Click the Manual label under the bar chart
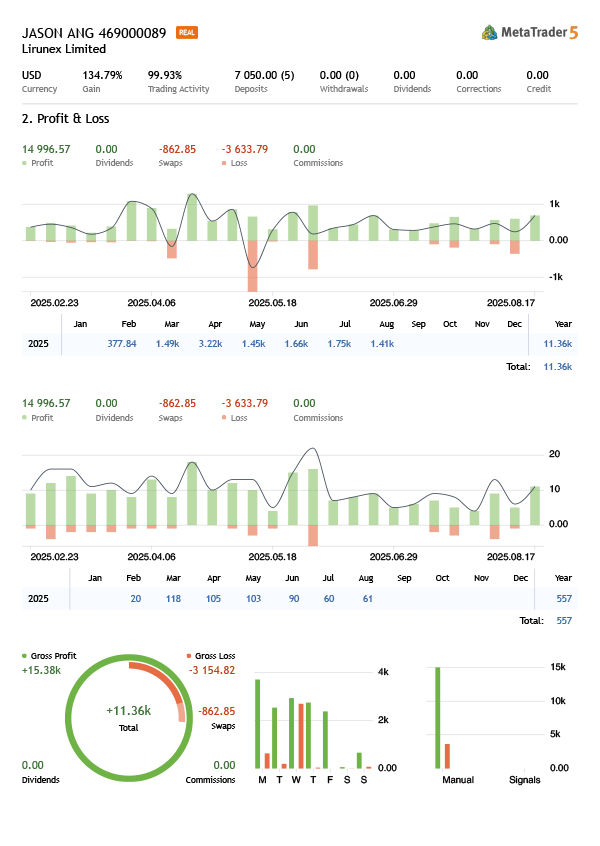600x846 pixels. tap(457, 780)
